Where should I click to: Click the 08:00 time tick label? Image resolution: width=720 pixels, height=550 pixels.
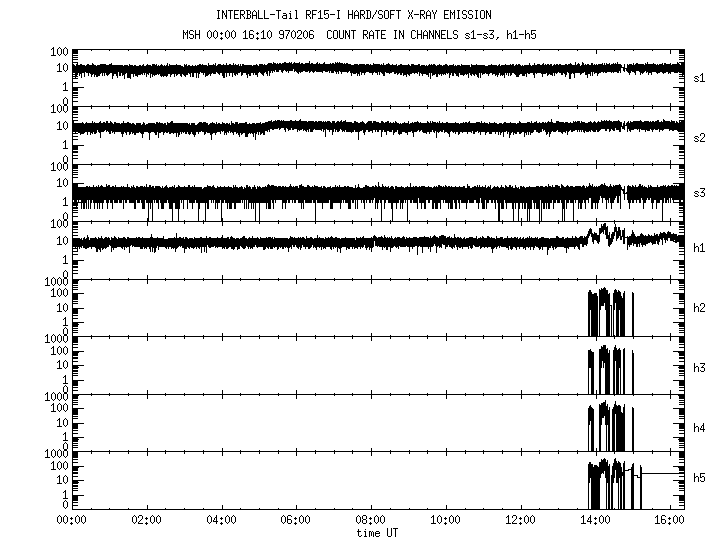pyautogui.click(x=370, y=520)
